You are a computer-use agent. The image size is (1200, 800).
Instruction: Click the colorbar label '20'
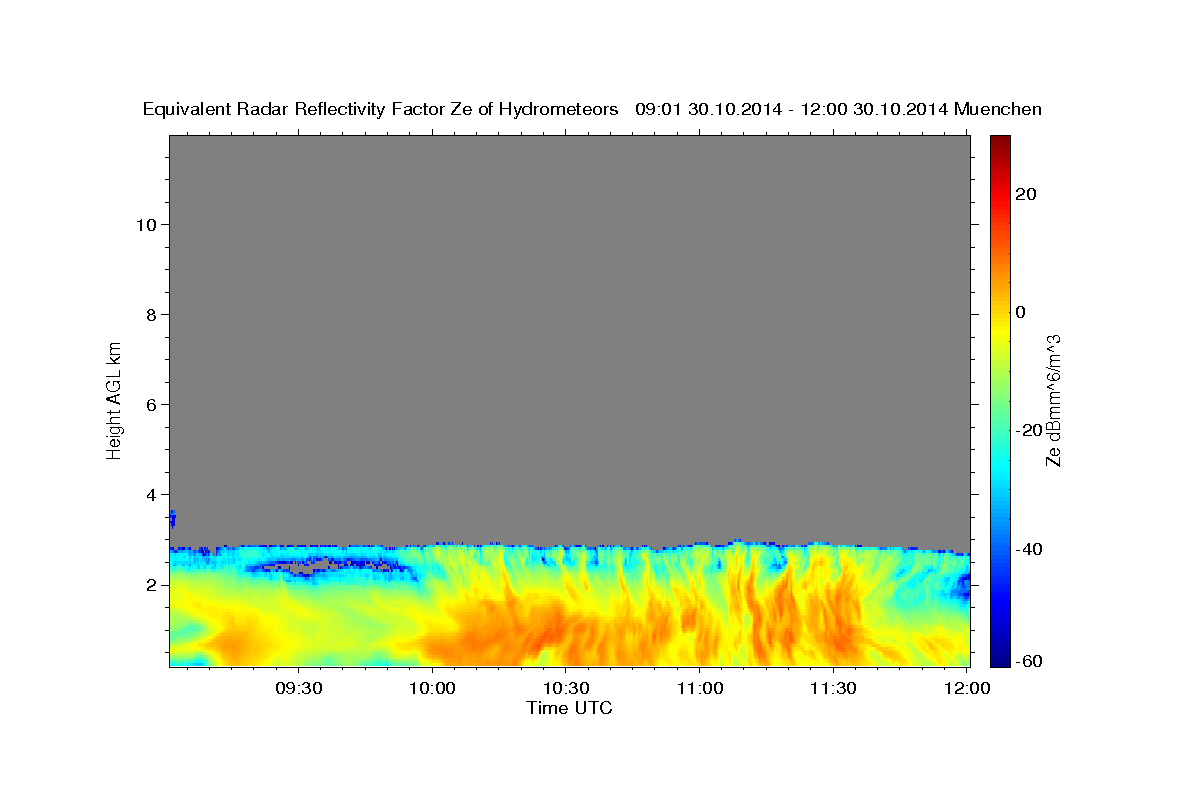pos(1026,194)
